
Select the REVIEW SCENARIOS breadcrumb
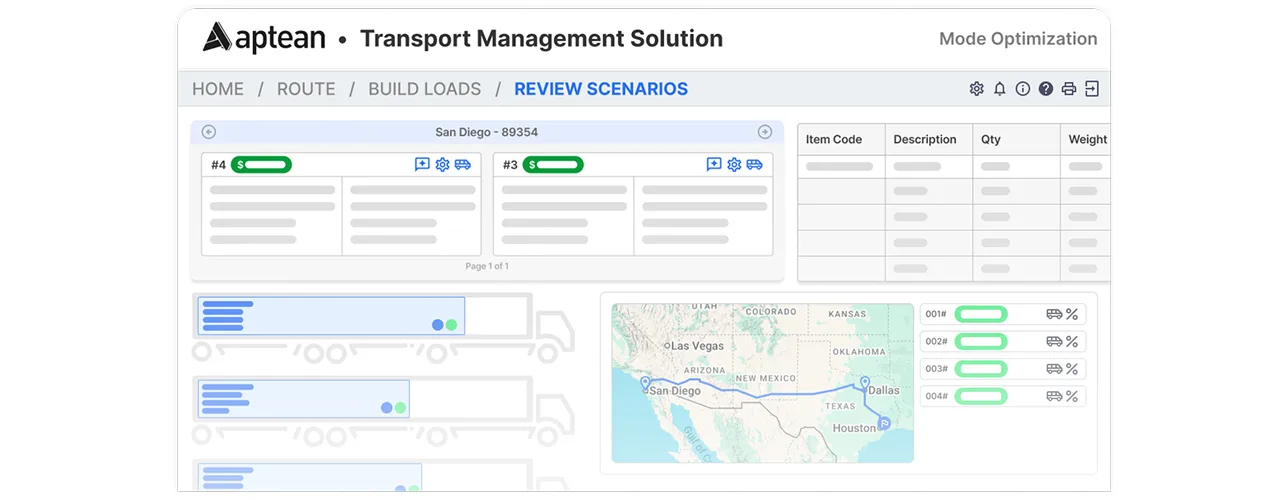(x=601, y=89)
